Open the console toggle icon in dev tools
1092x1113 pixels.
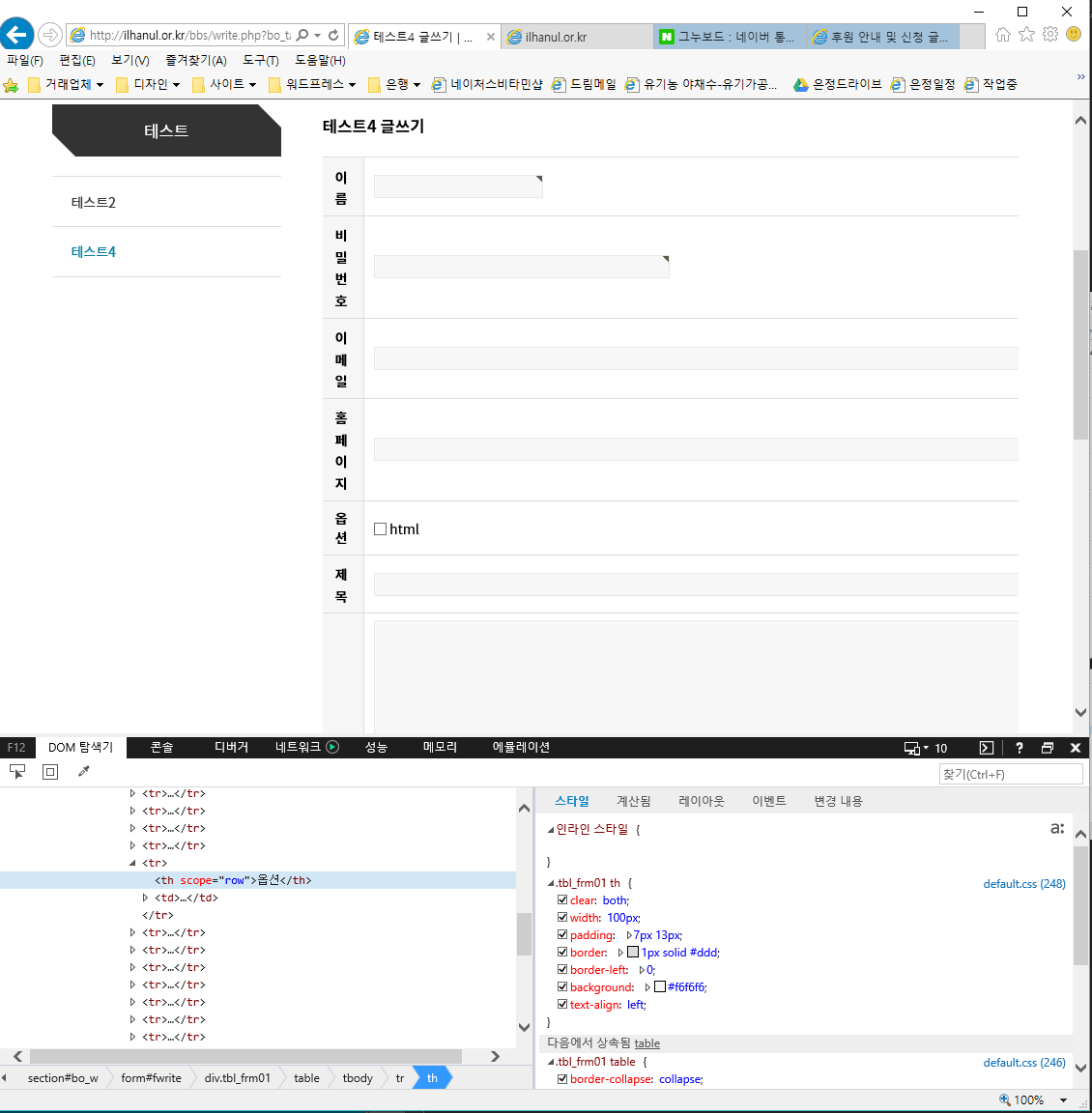click(987, 748)
